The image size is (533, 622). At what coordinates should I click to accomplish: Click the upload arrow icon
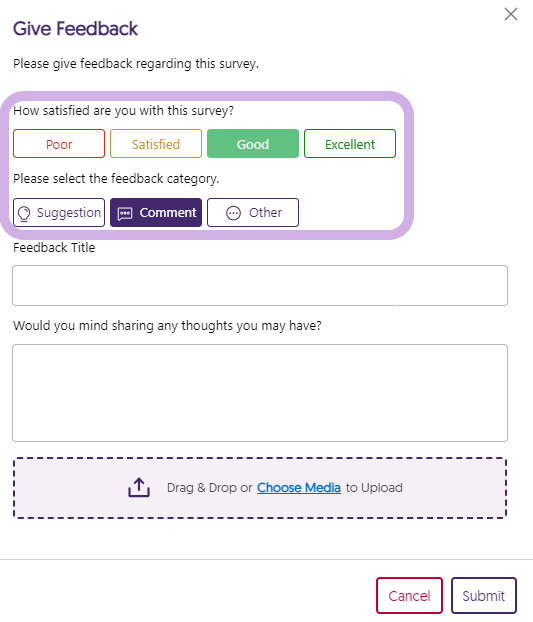(x=139, y=488)
